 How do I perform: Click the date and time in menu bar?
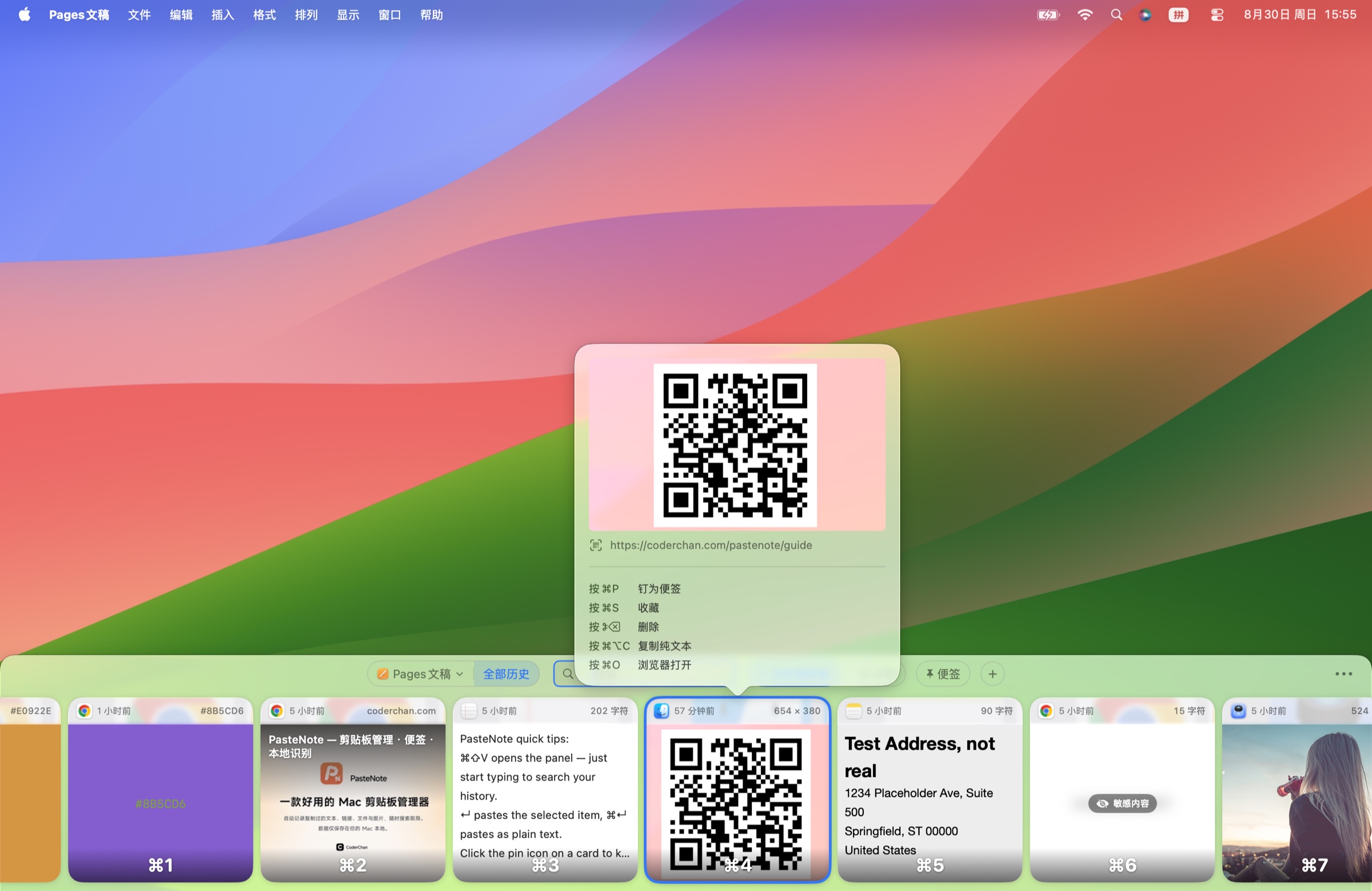click(x=1300, y=15)
